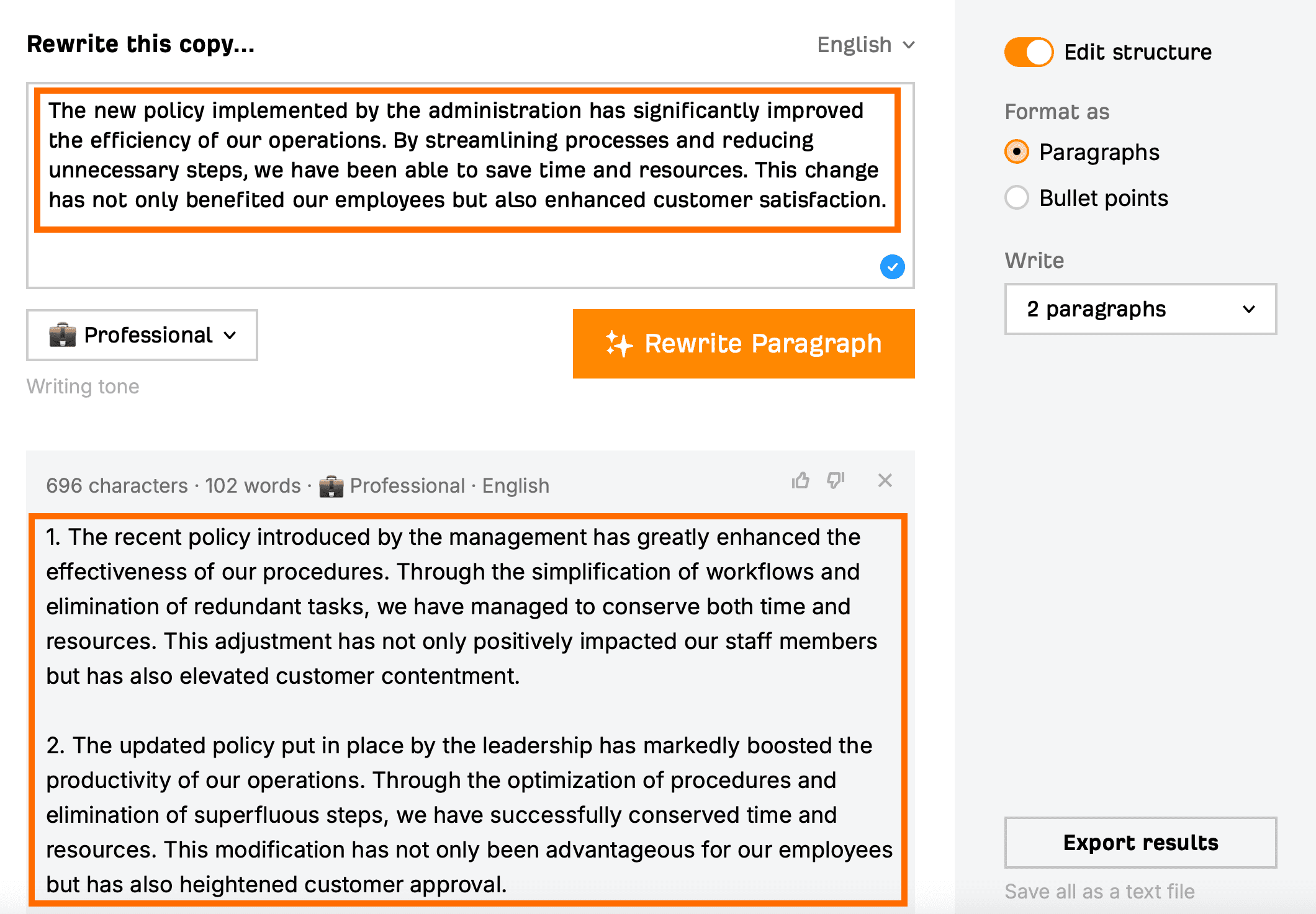The image size is (1316, 914).
Task: Click the chevron next to English
Action: point(908,45)
